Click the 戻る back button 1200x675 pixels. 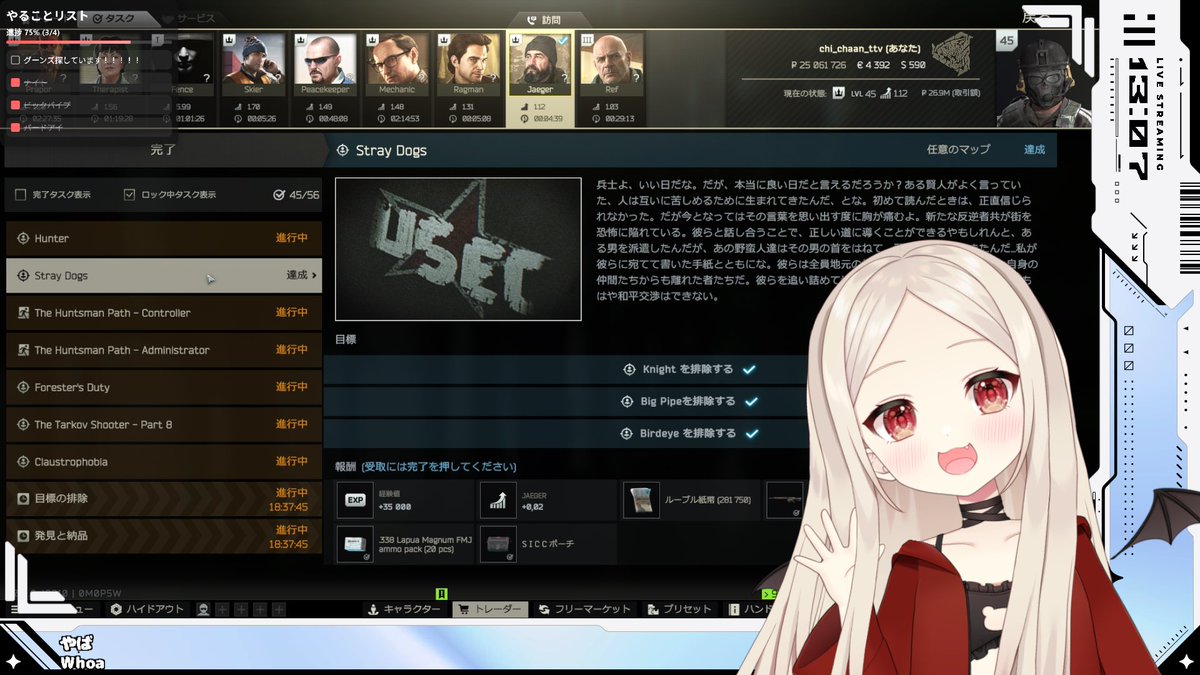pos(1035,17)
